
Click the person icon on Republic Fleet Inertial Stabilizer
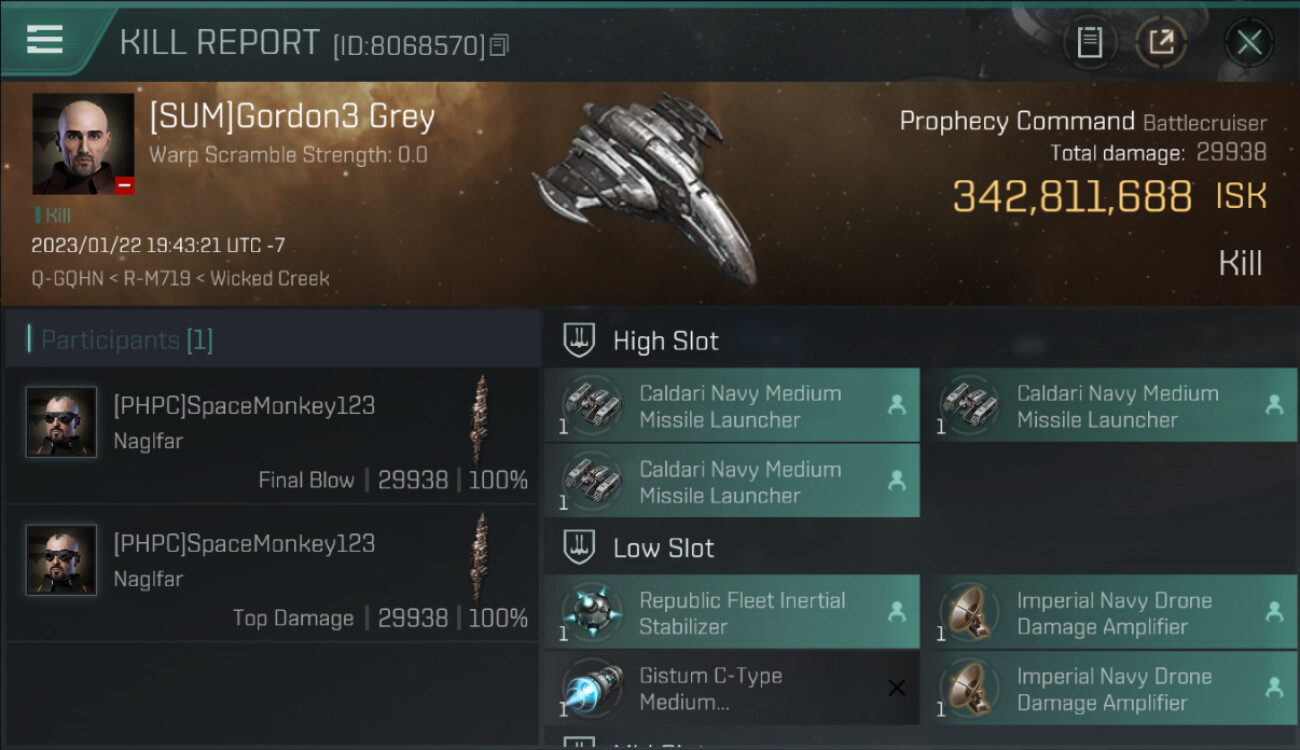click(896, 612)
